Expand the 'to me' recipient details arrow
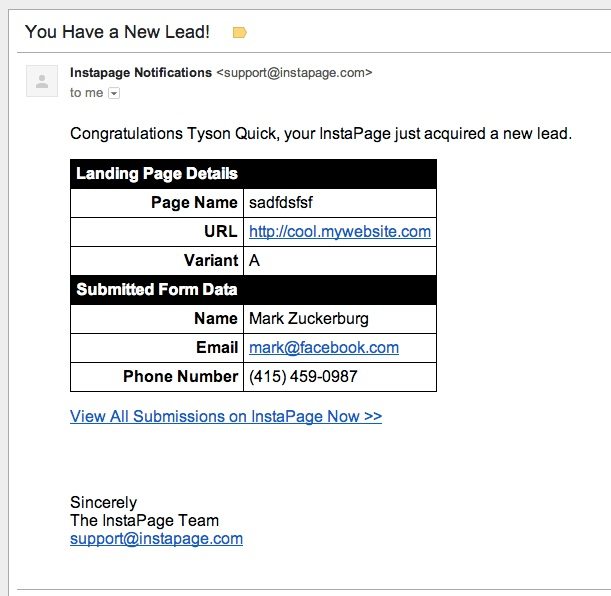611x596 pixels. [x=114, y=93]
